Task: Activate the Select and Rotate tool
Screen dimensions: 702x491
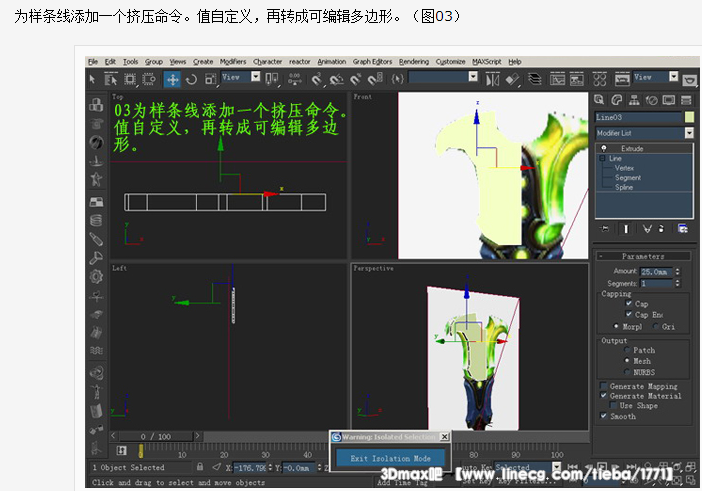Action: (x=191, y=79)
